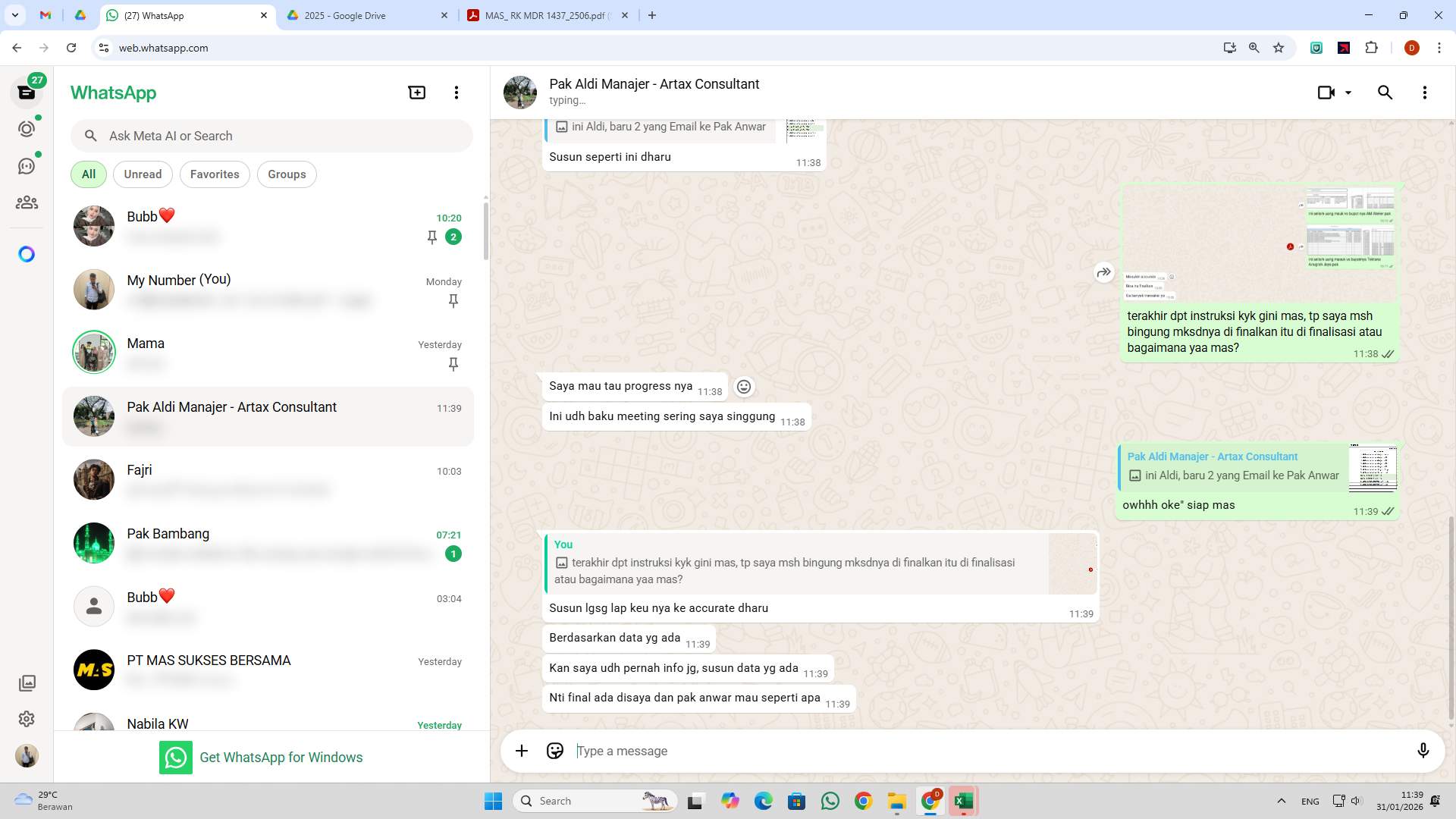Open WhatsApp Settings
The height and width of the screenshot is (819, 1456).
pos(27,719)
